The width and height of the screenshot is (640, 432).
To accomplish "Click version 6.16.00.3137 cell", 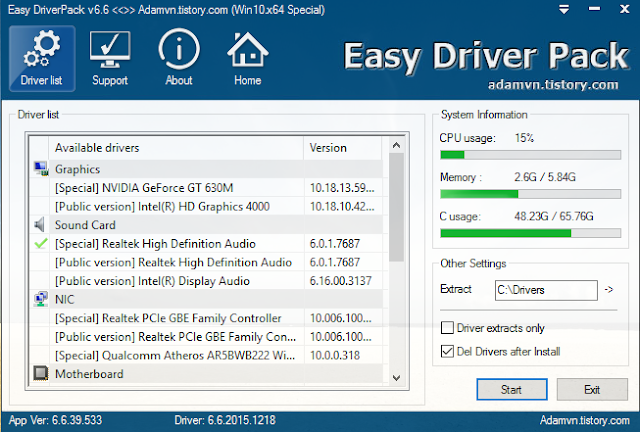I will [341, 281].
